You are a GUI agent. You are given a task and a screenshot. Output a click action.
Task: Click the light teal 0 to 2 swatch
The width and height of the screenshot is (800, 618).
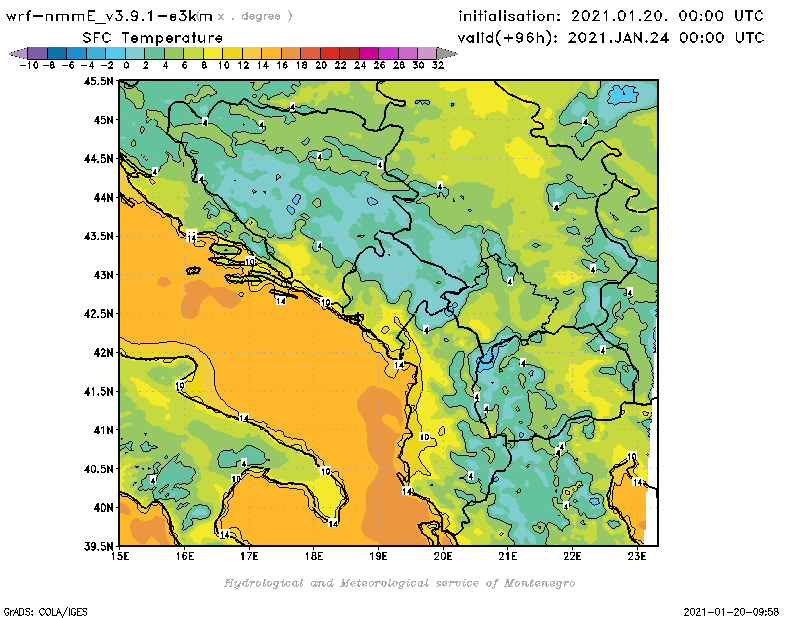pos(135,53)
